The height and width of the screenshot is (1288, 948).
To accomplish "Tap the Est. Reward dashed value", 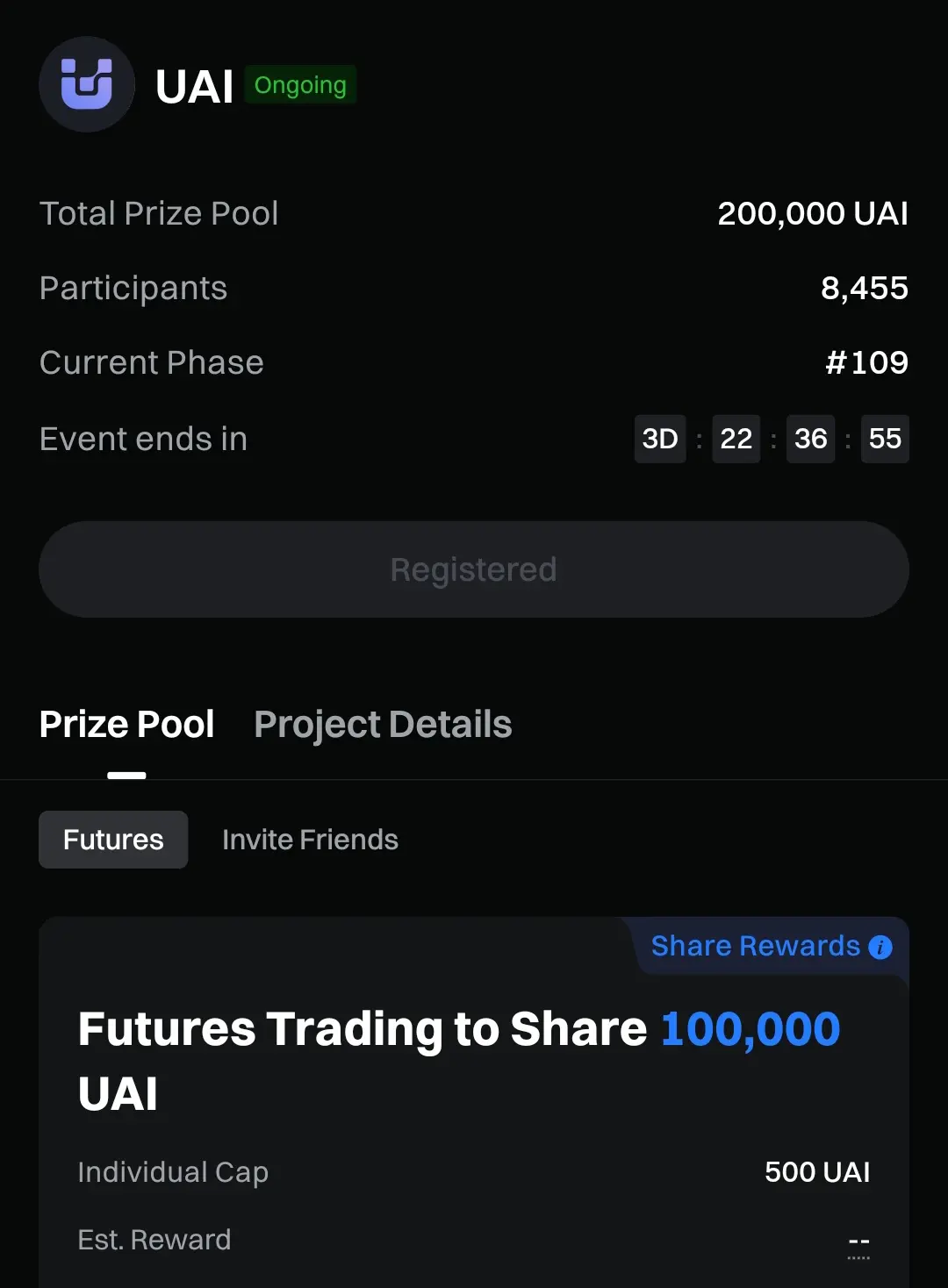I will click(x=859, y=1241).
